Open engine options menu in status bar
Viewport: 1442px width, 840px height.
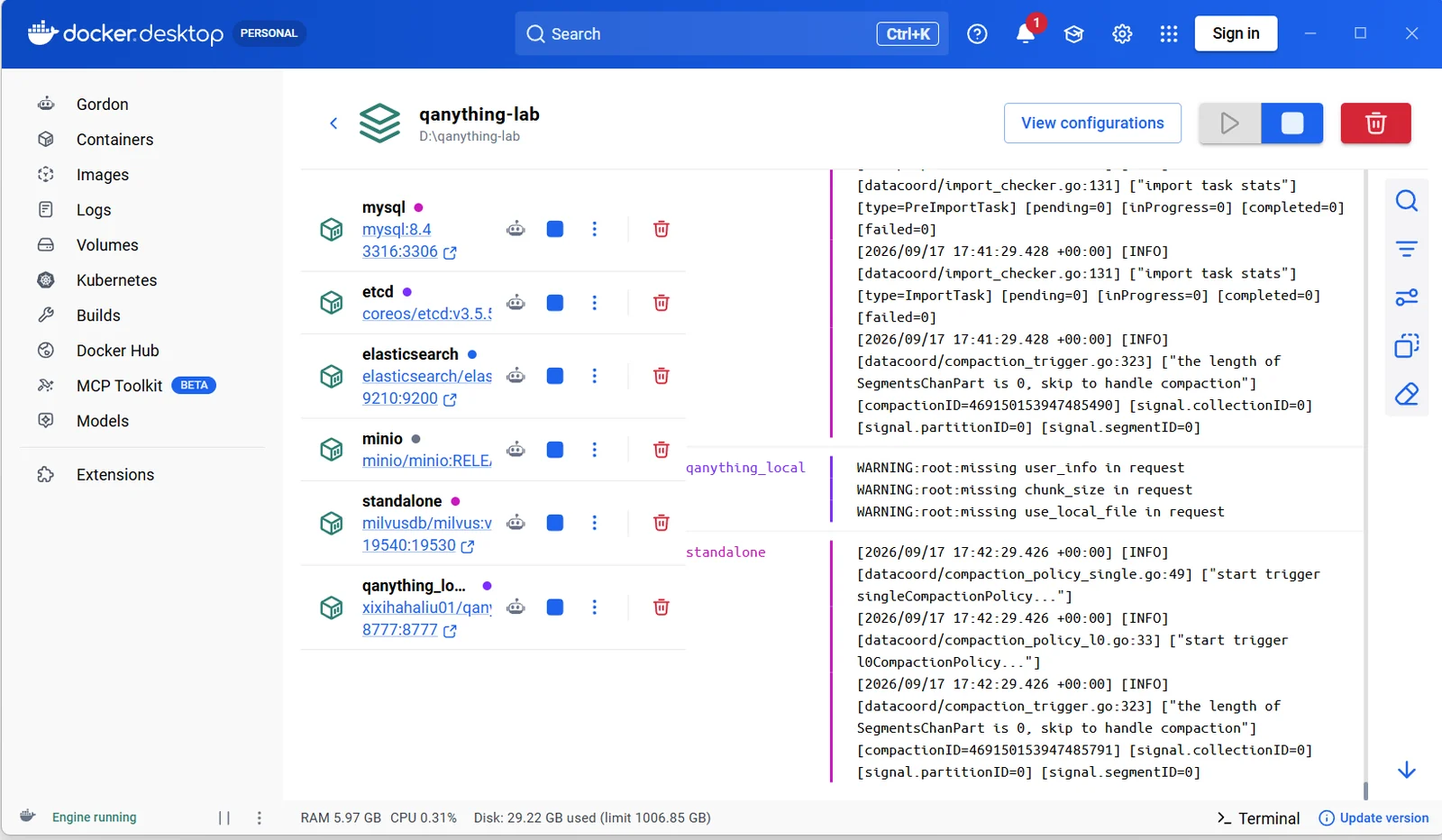(x=260, y=818)
